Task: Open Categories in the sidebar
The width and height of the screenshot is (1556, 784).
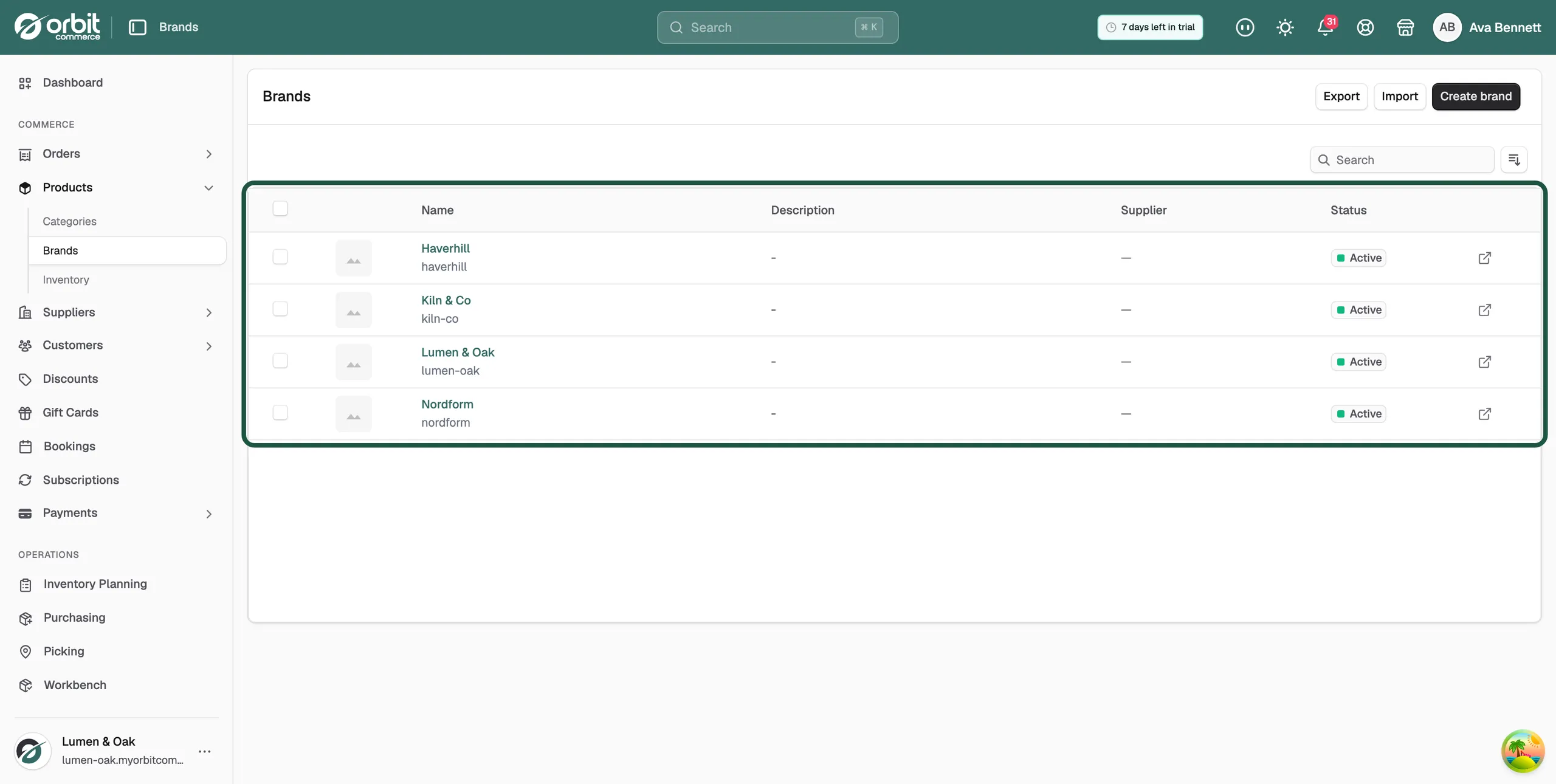Action: point(69,221)
